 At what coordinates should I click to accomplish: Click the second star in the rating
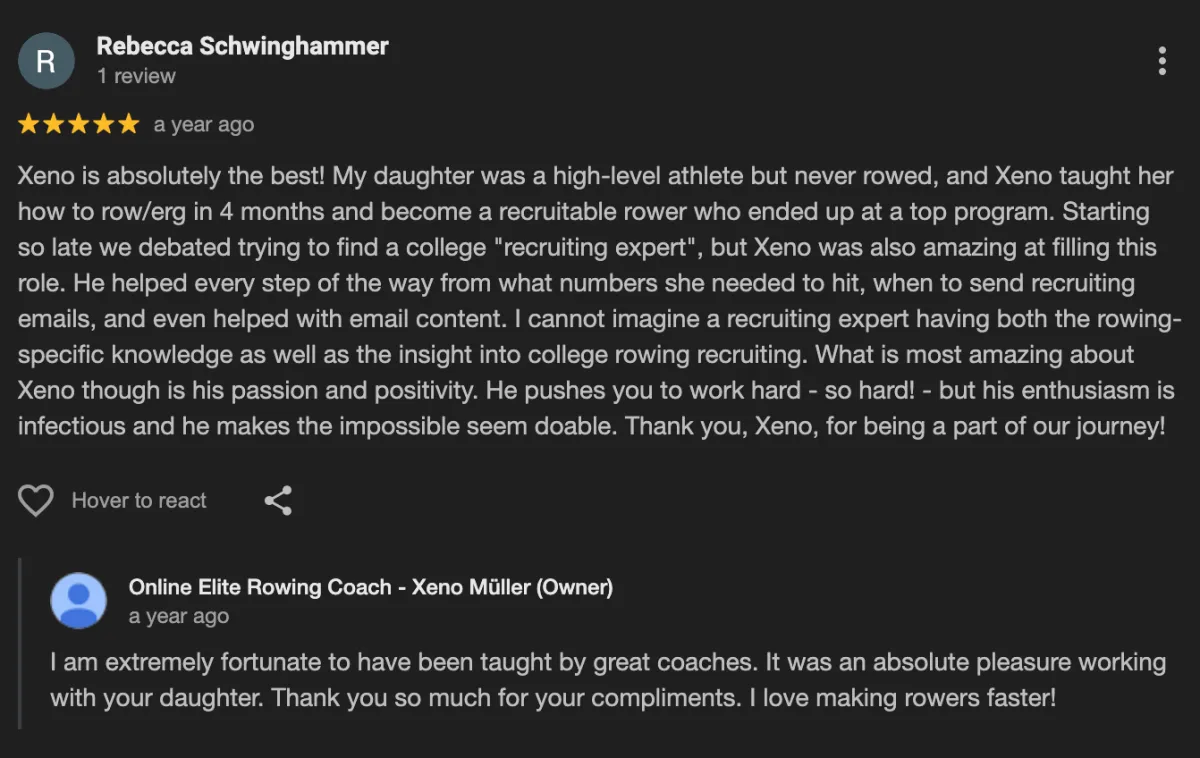(x=54, y=124)
